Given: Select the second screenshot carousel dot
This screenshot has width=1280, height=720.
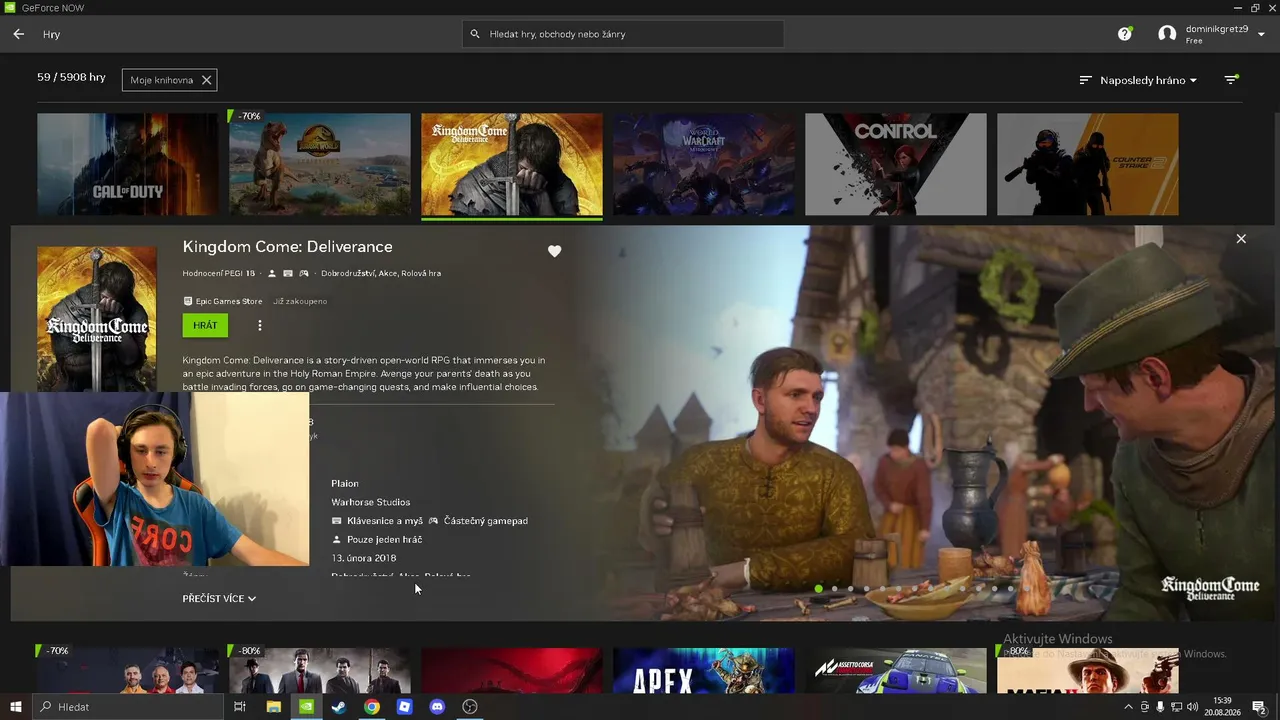Looking at the screenshot, I should pos(835,589).
